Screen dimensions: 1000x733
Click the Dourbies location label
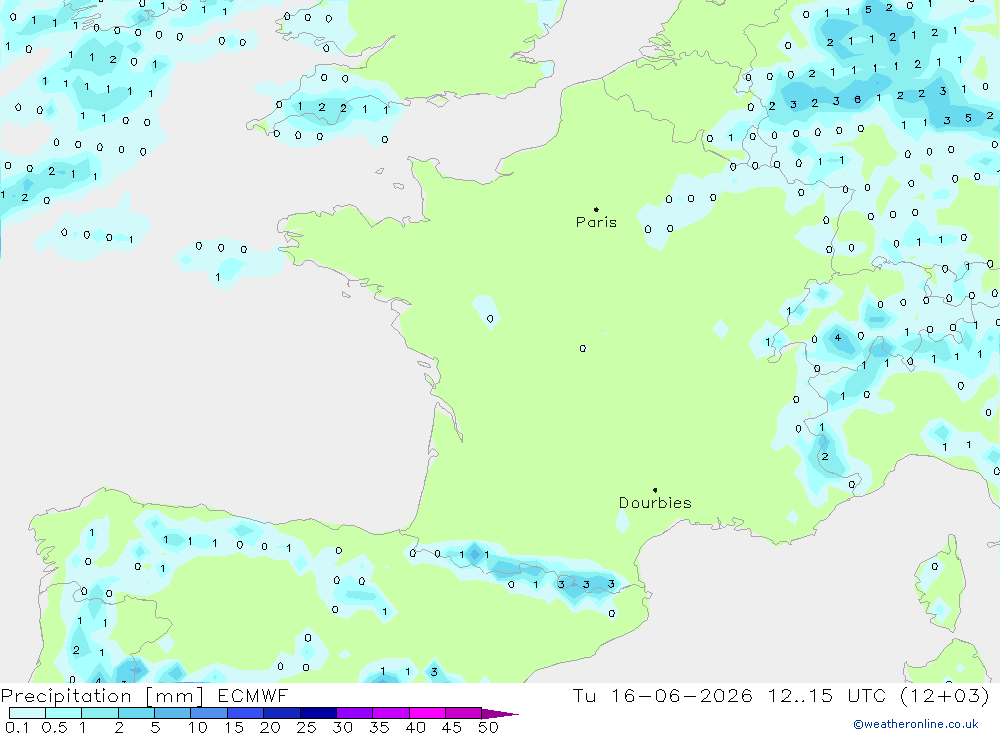tap(655, 503)
